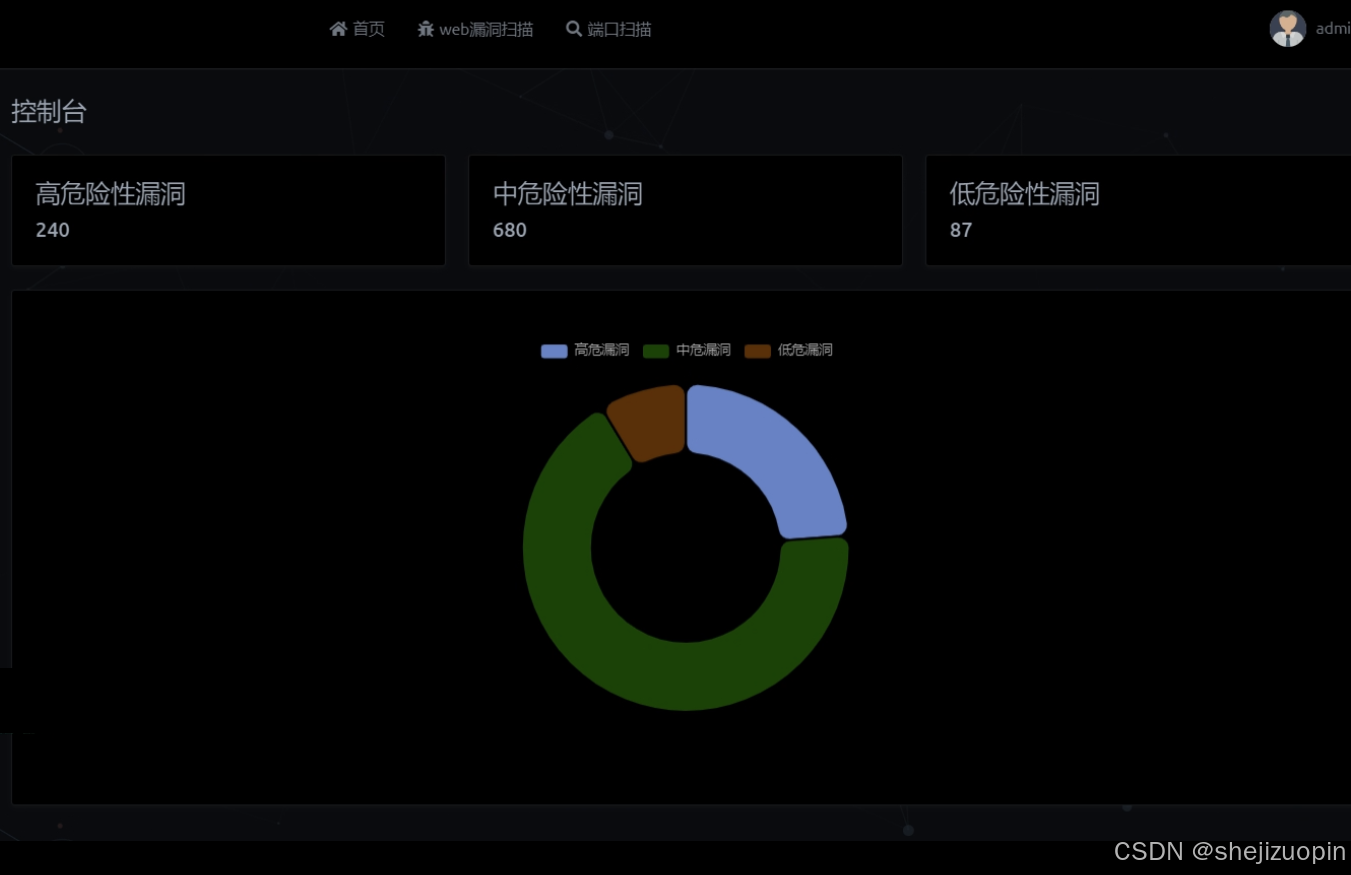
Task: Click the 中危险性漏洞 card title
Action: point(568,194)
